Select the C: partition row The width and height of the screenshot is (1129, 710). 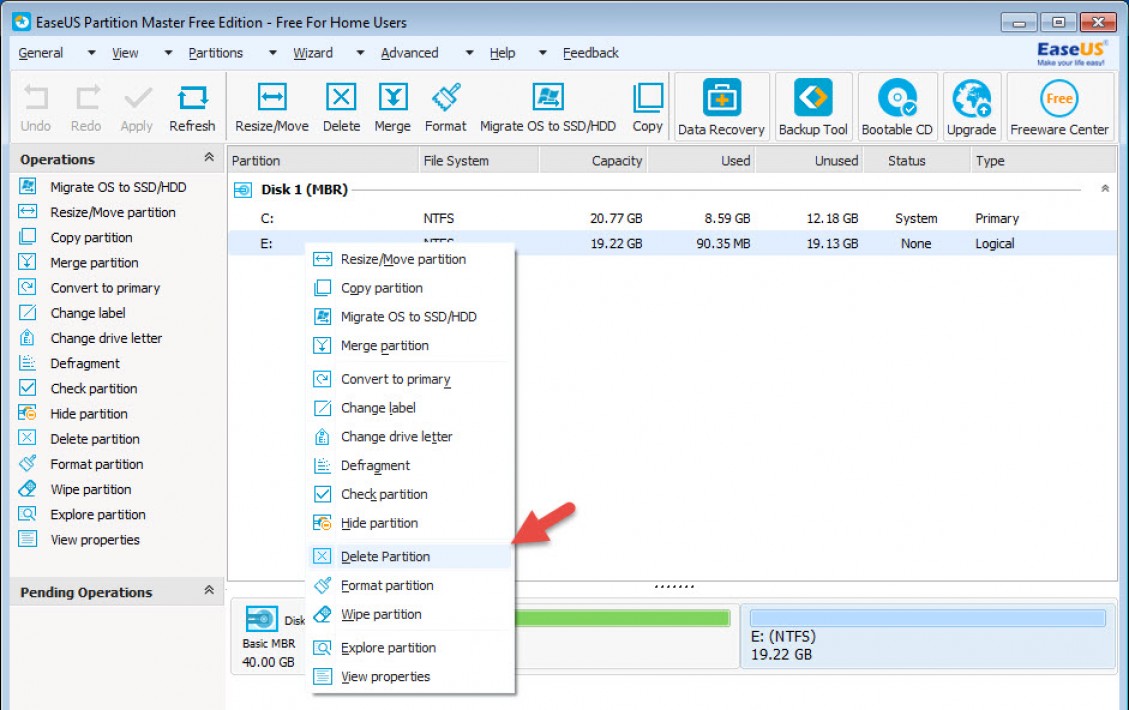[x=673, y=218]
